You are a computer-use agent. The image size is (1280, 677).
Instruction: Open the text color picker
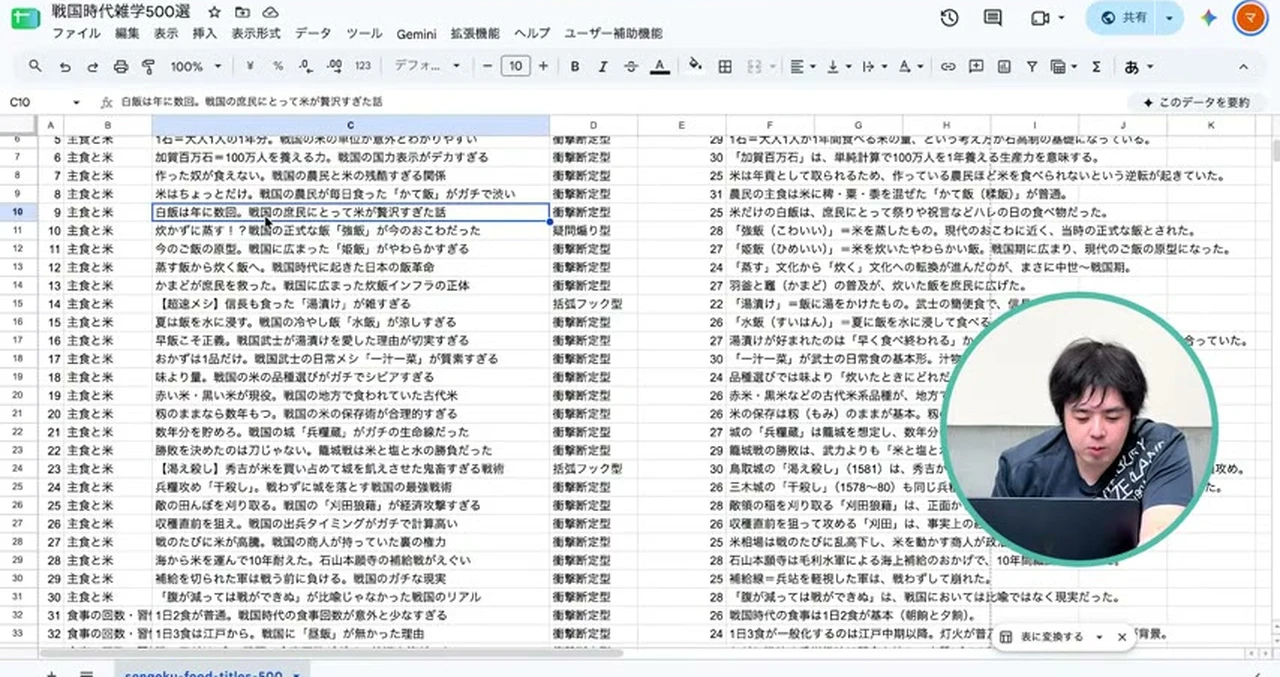coord(659,66)
